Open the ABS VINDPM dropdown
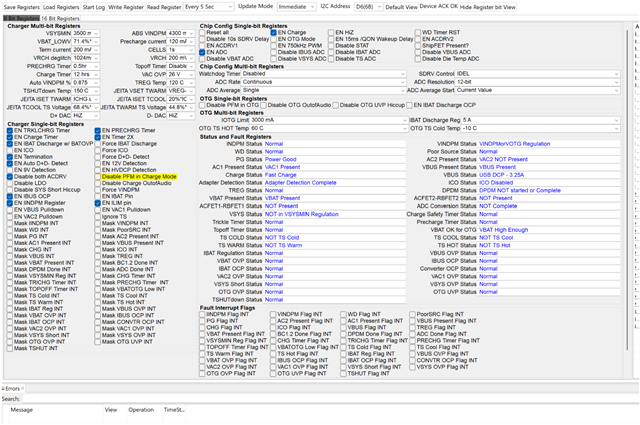 pyautogui.click(x=181, y=33)
